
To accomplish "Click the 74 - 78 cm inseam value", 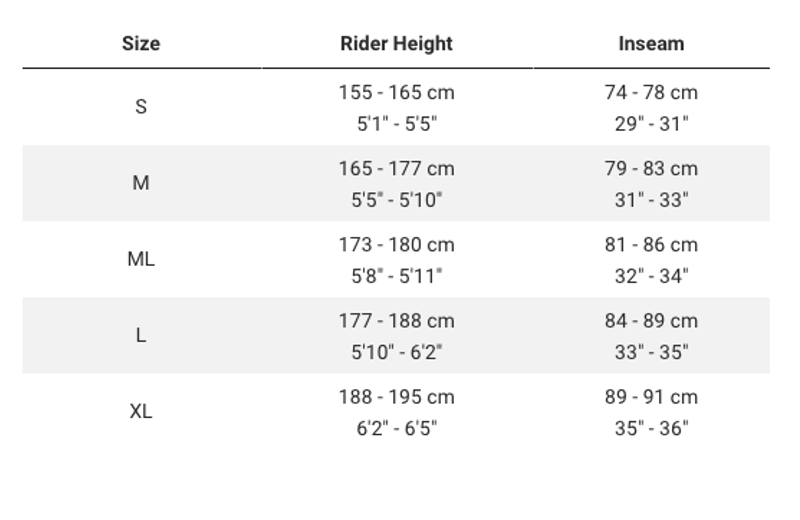I will pos(651,92).
